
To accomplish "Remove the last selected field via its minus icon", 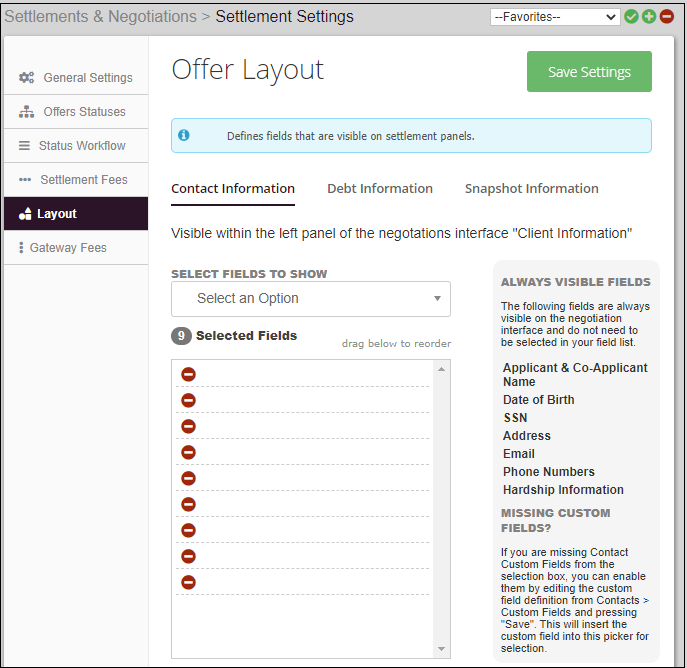I will (x=188, y=582).
